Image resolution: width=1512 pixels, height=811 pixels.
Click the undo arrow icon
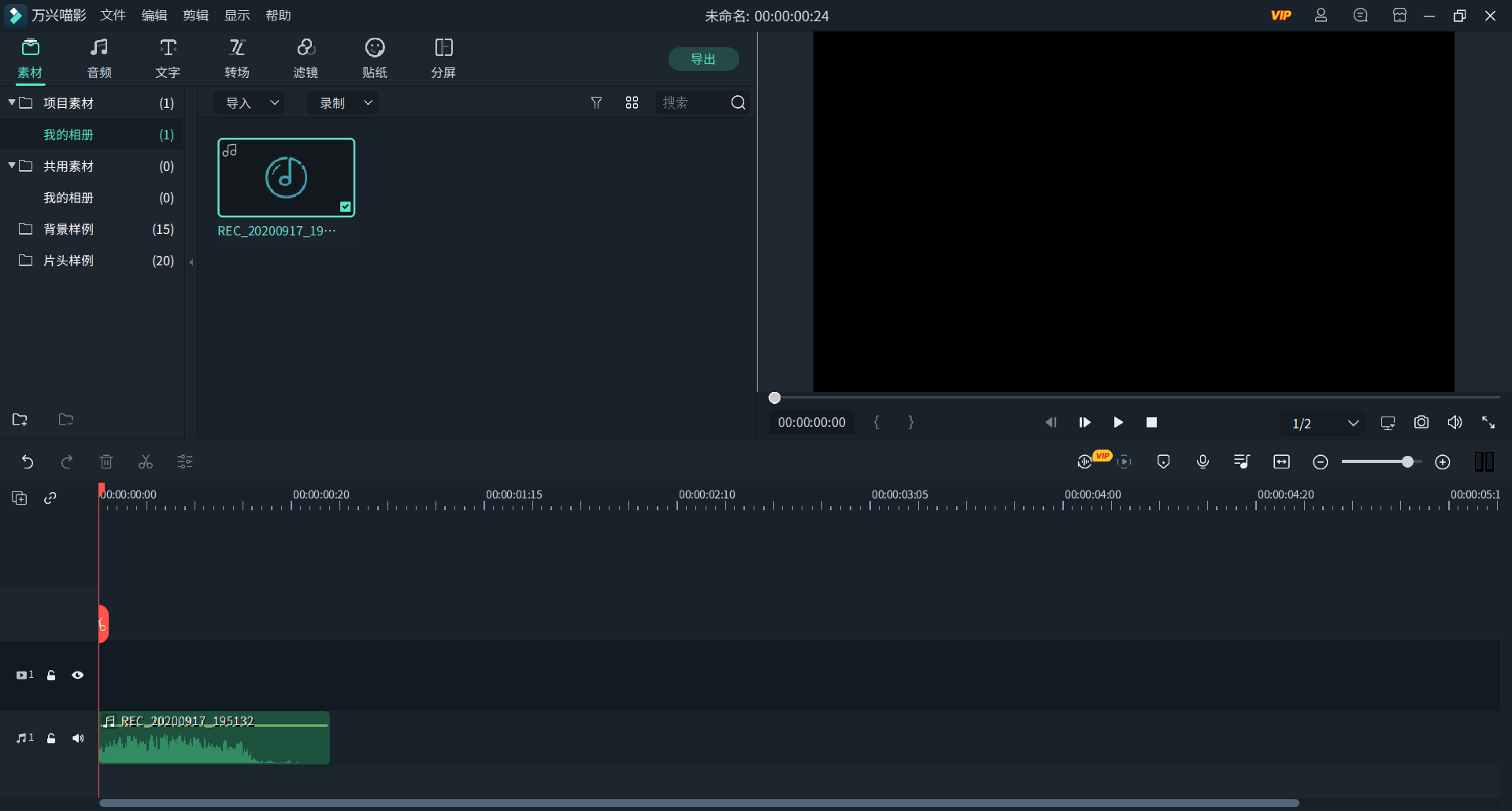pyautogui.click(x=28, y=462)
